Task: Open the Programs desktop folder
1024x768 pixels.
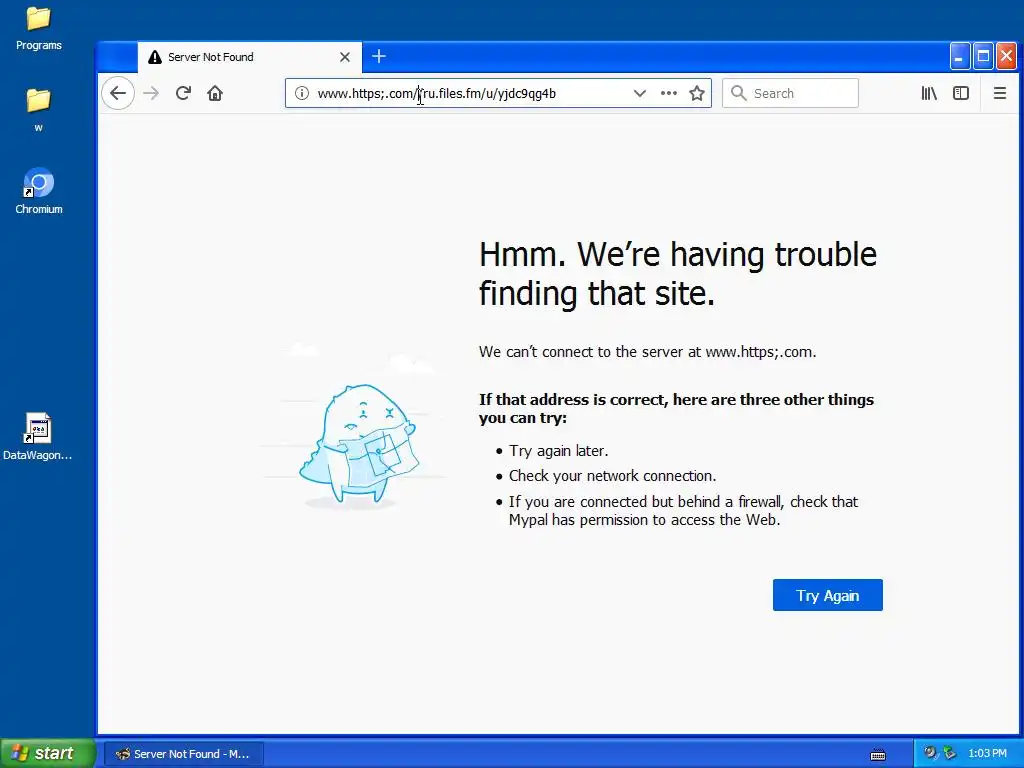Action: (x=39, y=29)
